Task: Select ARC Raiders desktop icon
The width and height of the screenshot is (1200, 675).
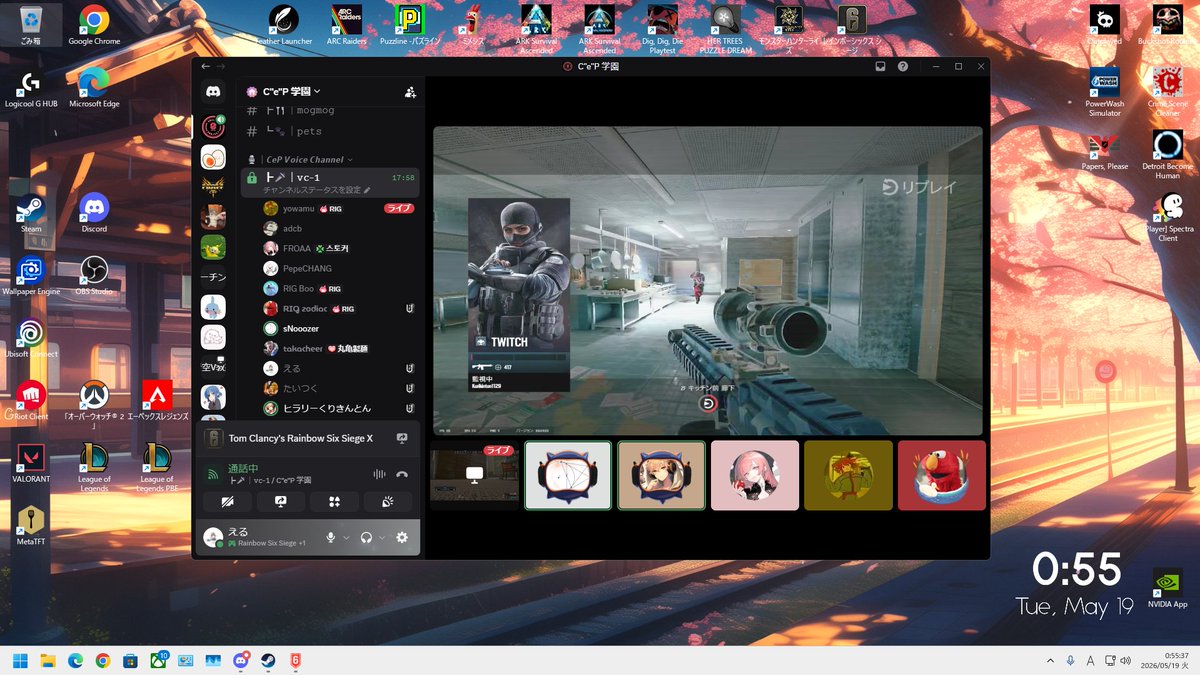Action: (346, 26)
